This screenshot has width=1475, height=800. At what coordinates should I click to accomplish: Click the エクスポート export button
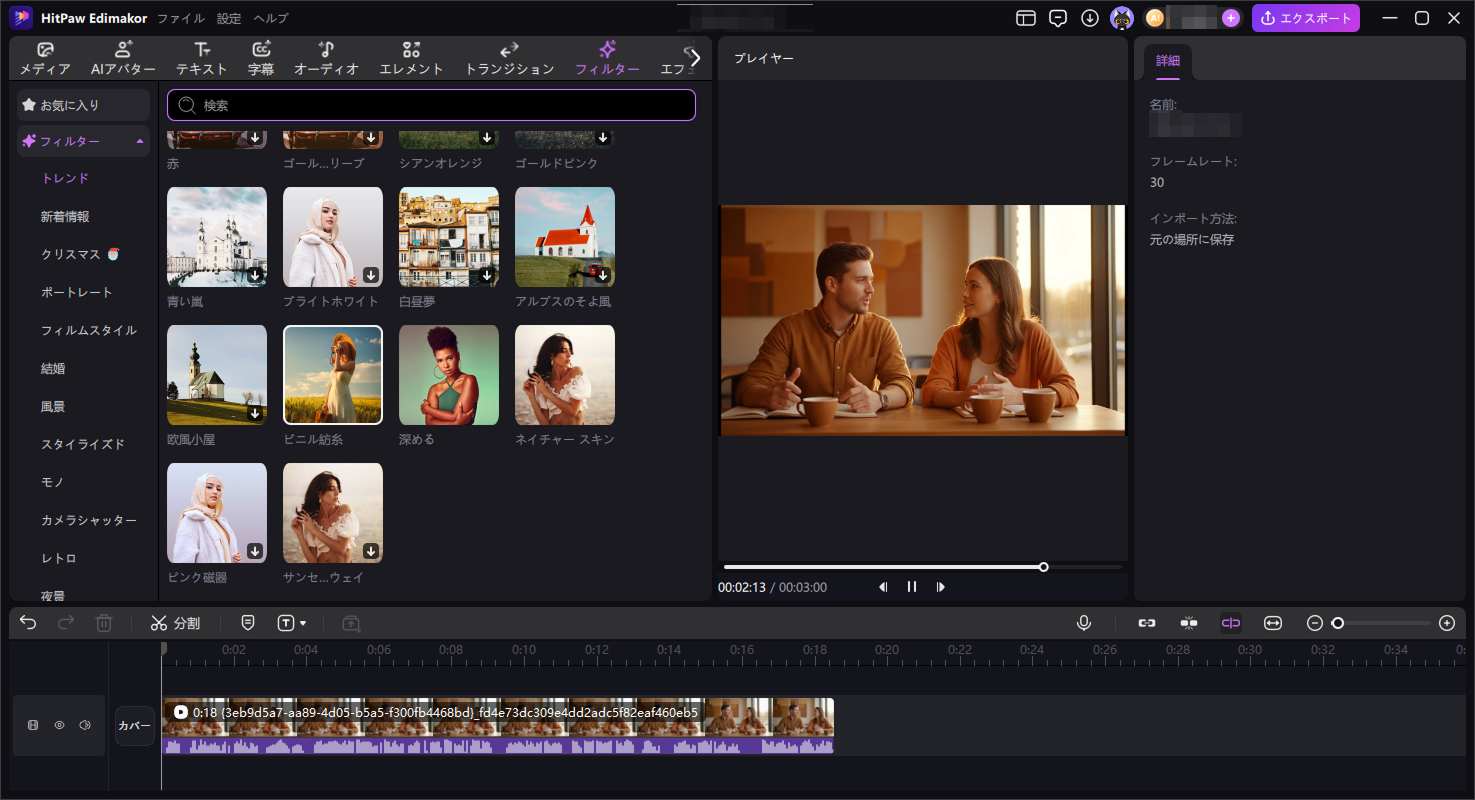coord(1305,18)
